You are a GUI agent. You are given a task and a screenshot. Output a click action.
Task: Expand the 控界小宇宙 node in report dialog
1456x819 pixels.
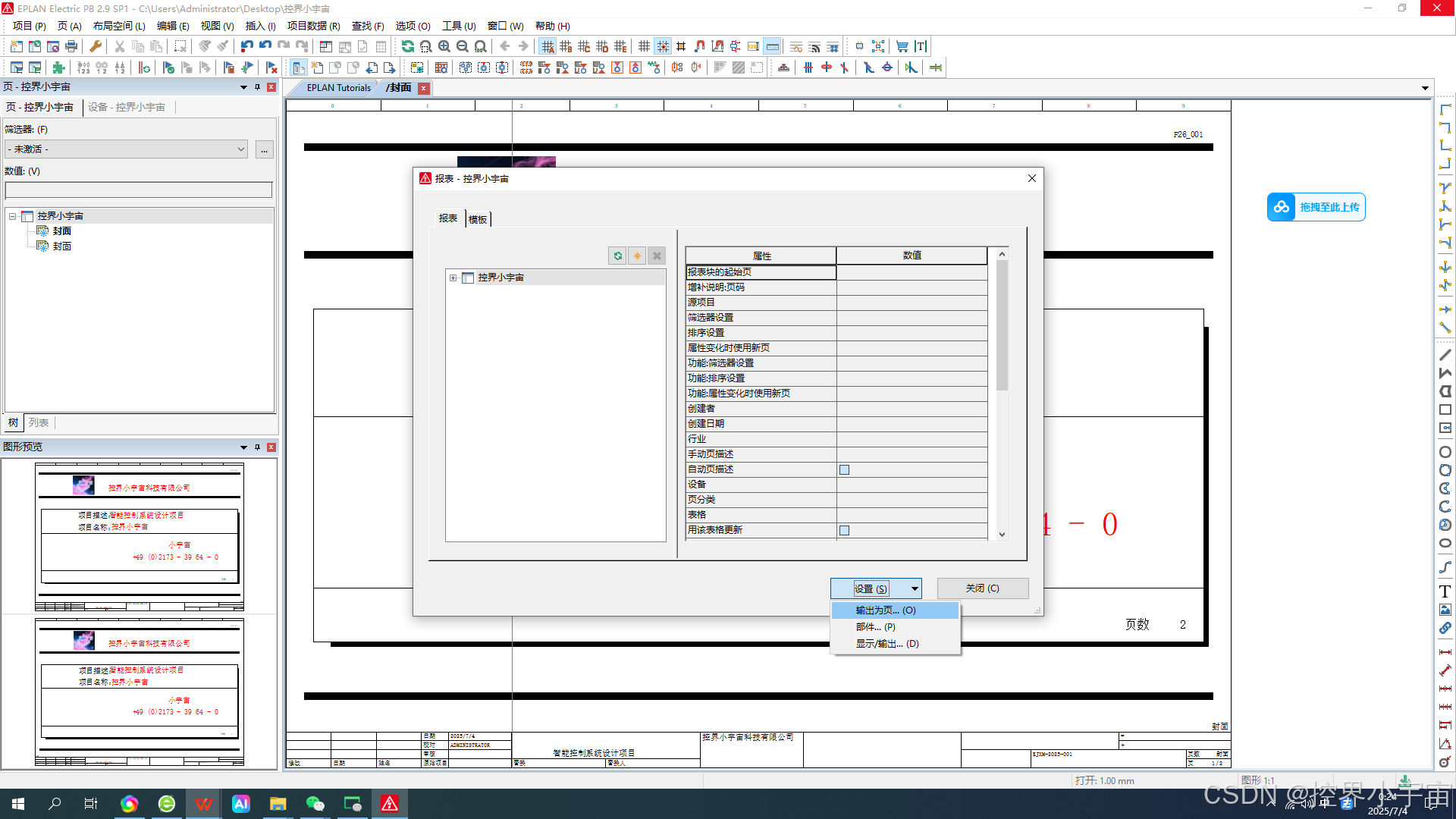coord(453,278)
